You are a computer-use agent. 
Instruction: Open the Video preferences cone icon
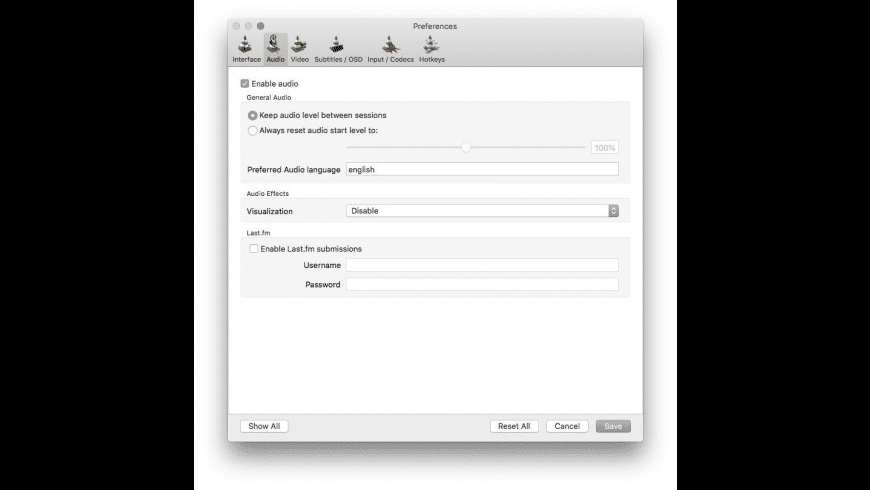pos(299,45)
